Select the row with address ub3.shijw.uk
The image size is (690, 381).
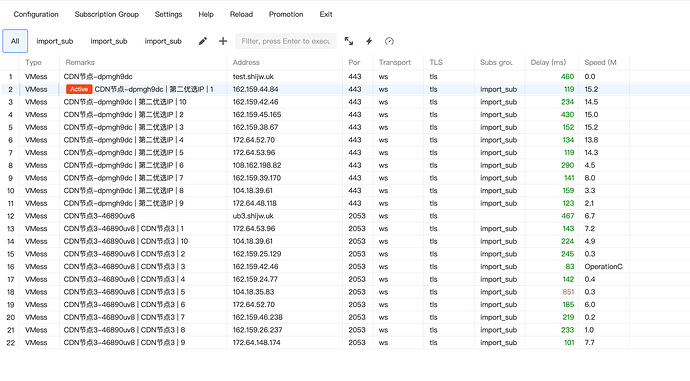[315, 216]
